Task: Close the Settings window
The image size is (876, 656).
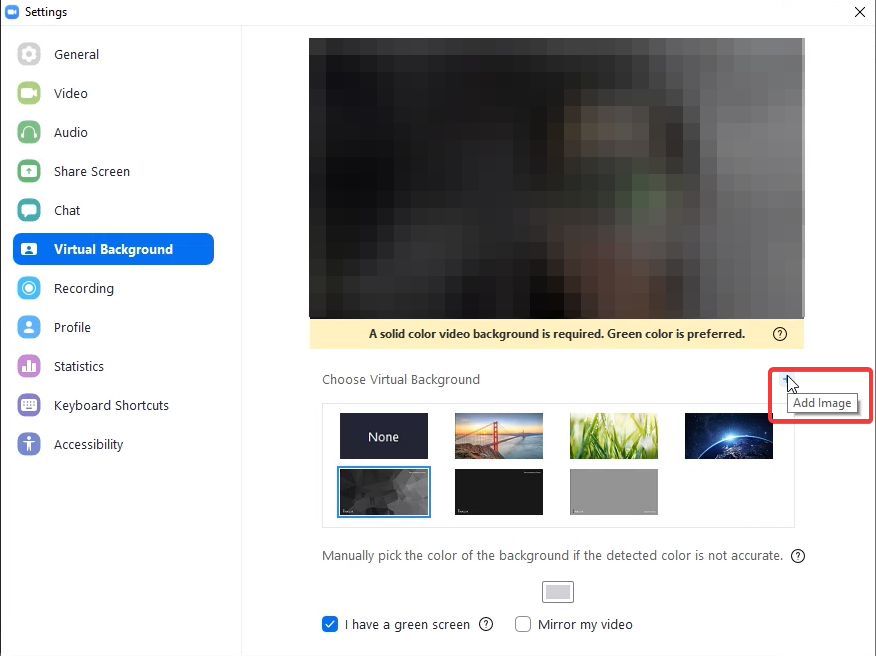Action: click(x=860, y=12)
